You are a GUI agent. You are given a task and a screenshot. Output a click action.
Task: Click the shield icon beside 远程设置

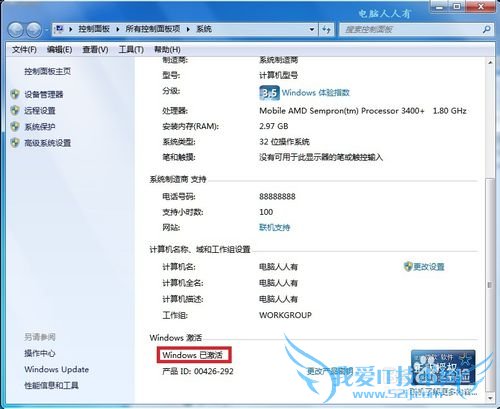click(x=15, y=110)
